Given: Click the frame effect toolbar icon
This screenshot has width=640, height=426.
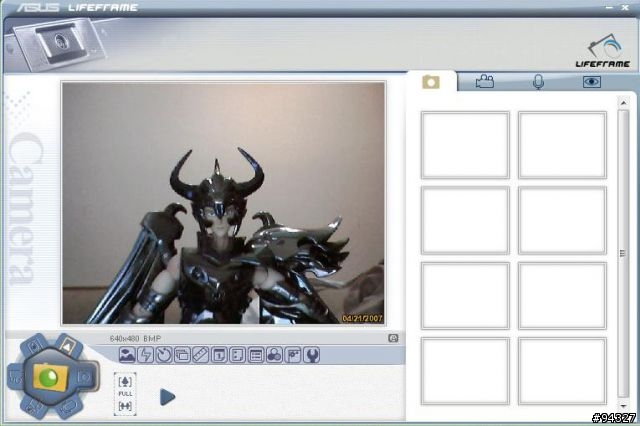Looking at the screenshot, I should tap(238, 355).
